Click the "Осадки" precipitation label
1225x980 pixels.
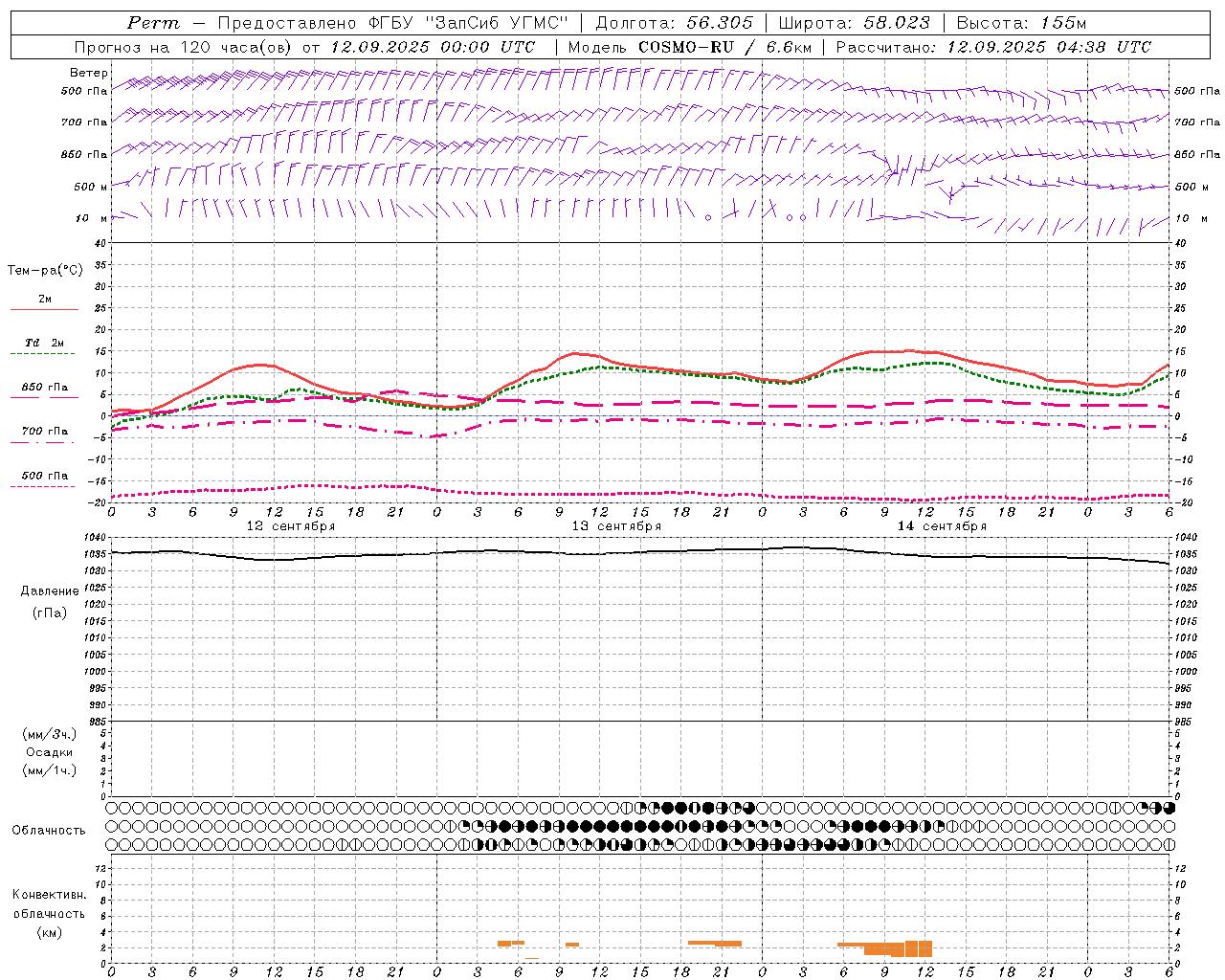point(50,752)
